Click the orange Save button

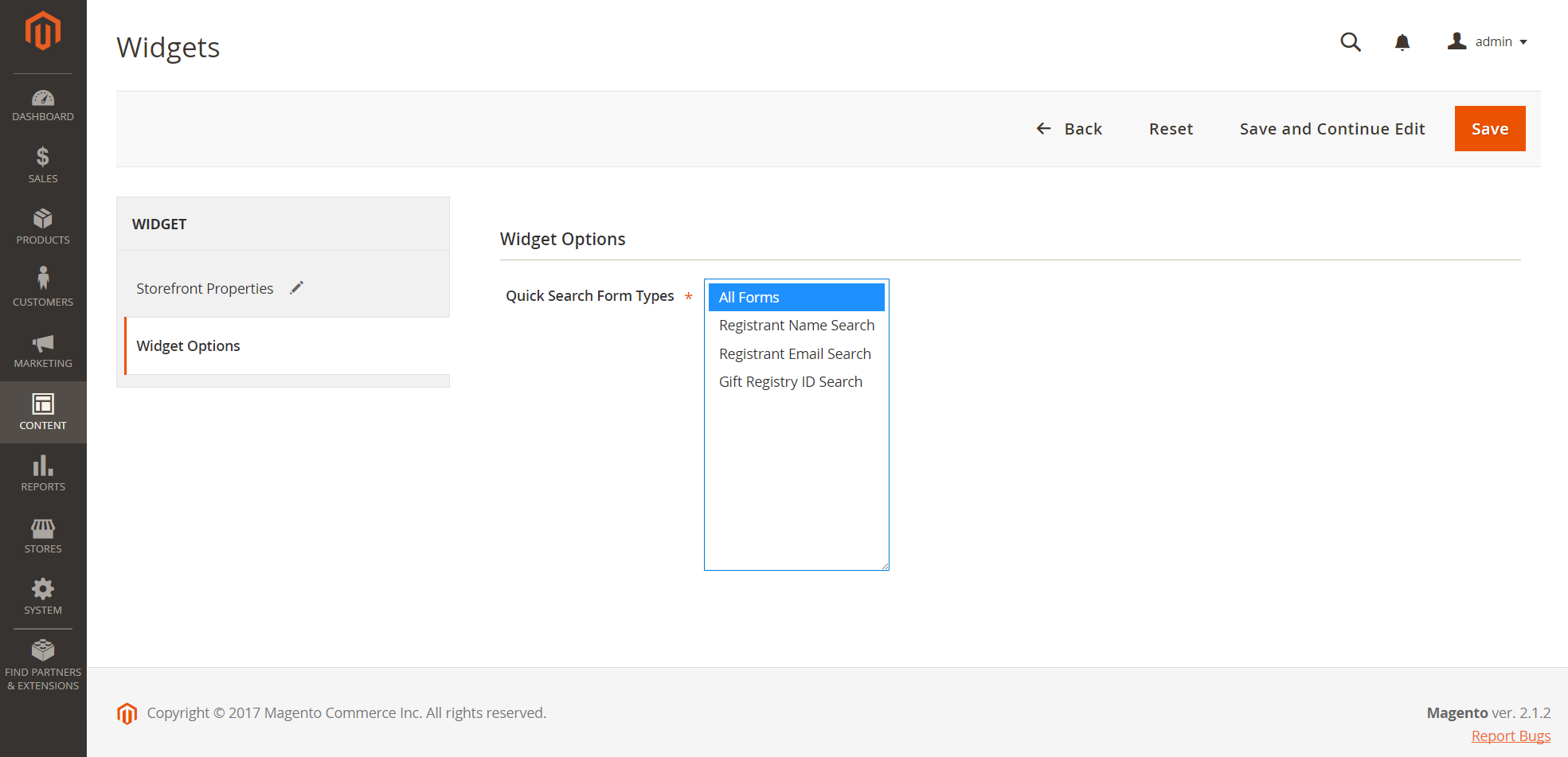click(1490, 128)
